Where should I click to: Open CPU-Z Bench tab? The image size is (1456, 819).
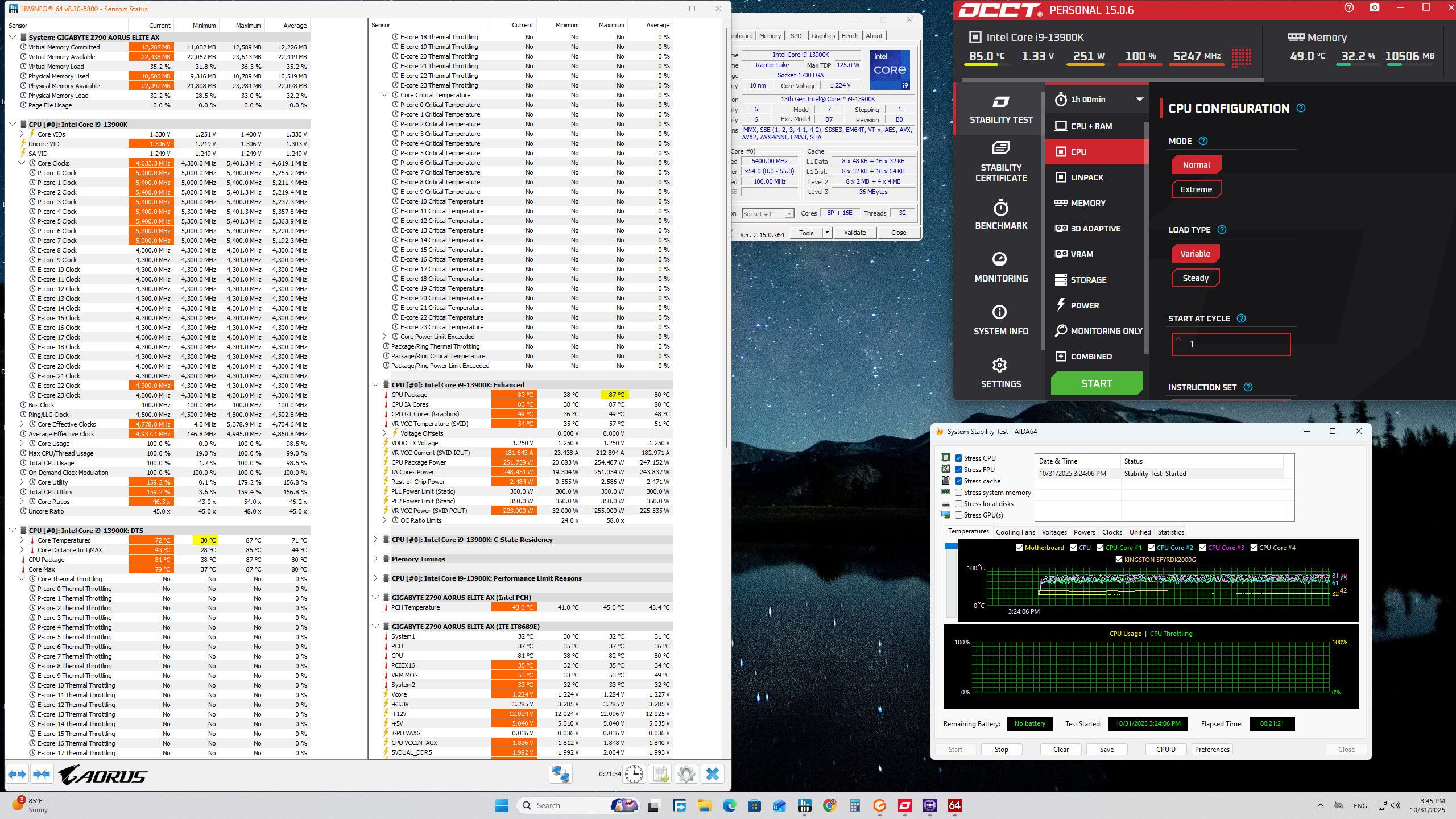click(x=850, y=36)
